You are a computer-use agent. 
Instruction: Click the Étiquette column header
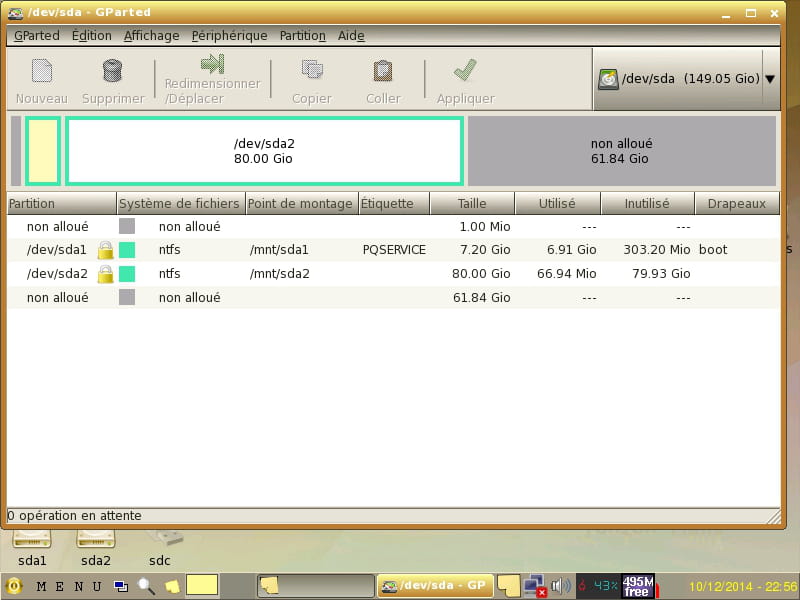pyautogui.click(x=394, y=204)
